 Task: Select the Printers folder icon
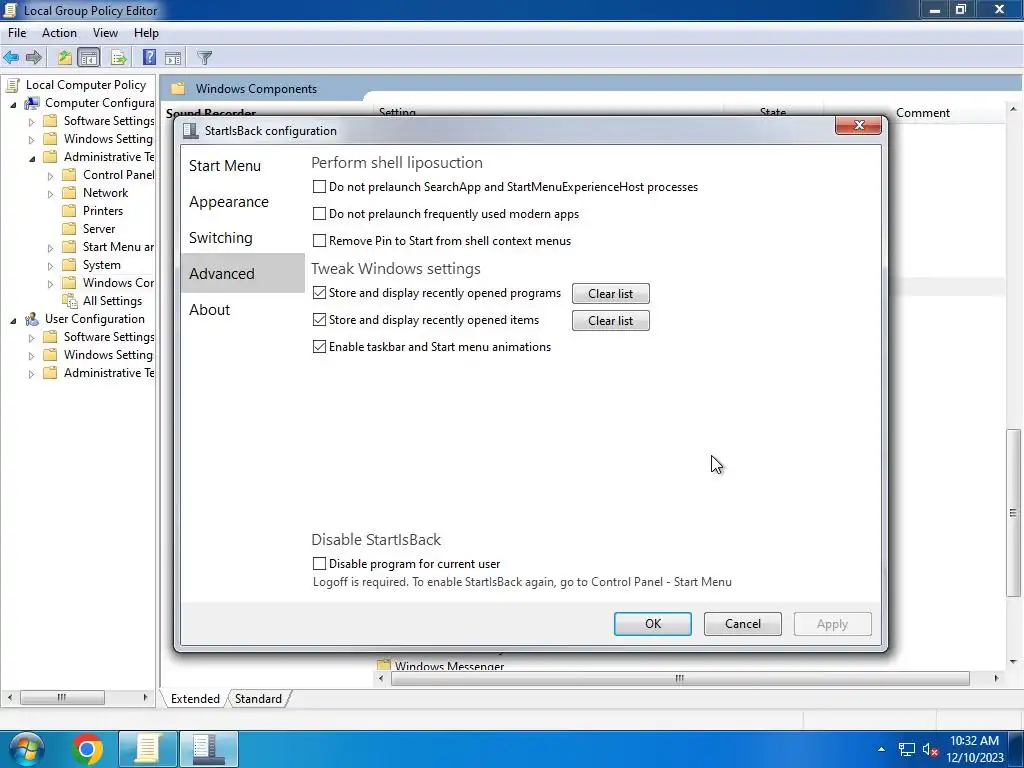(69, 211)
